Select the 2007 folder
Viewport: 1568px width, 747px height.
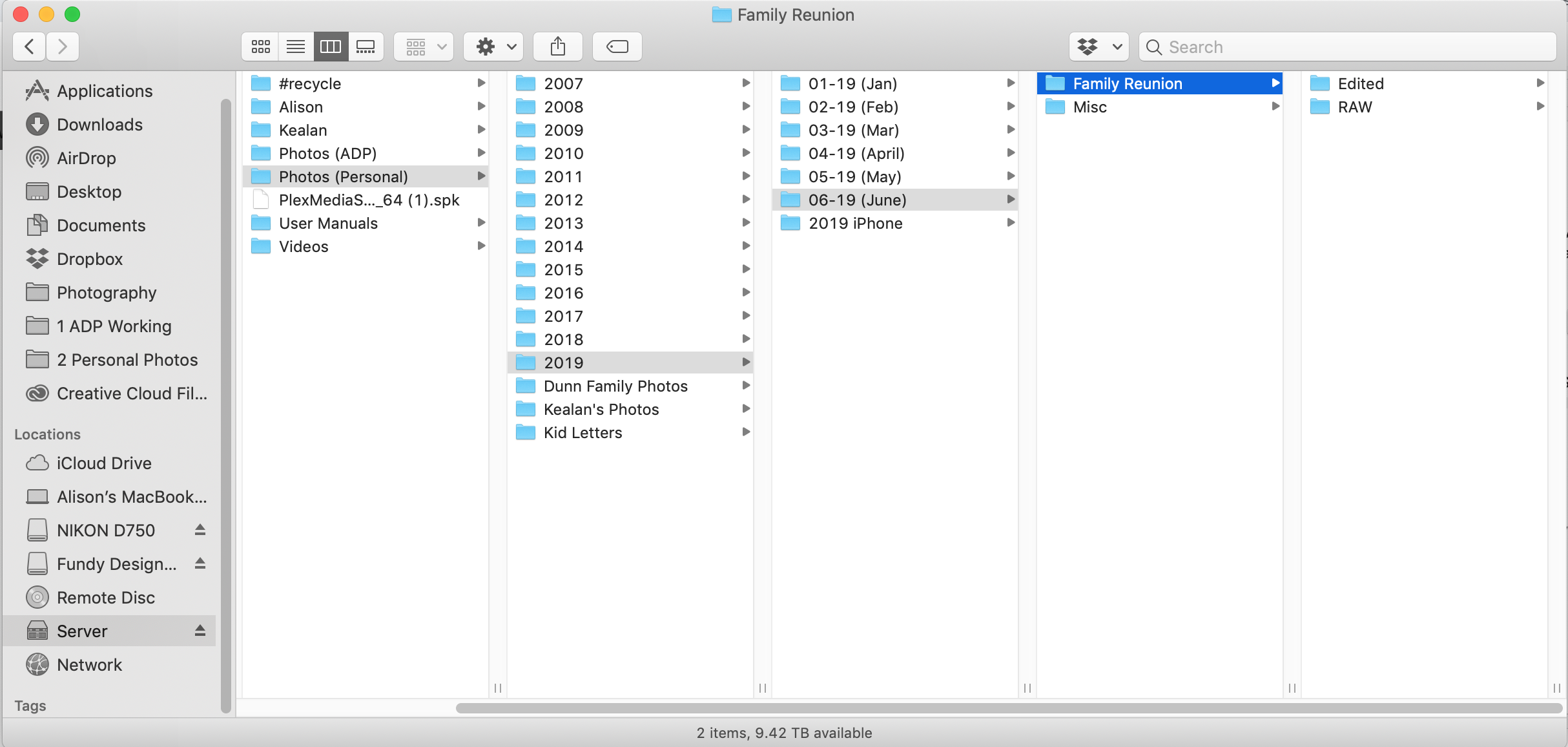coord(630,83)
